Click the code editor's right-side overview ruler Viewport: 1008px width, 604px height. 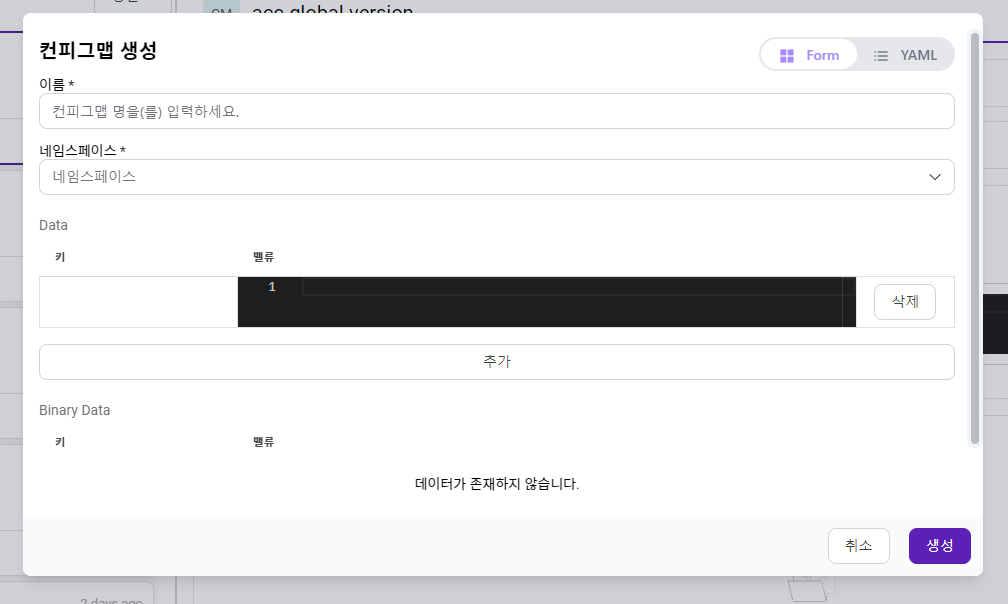(849, 302)
